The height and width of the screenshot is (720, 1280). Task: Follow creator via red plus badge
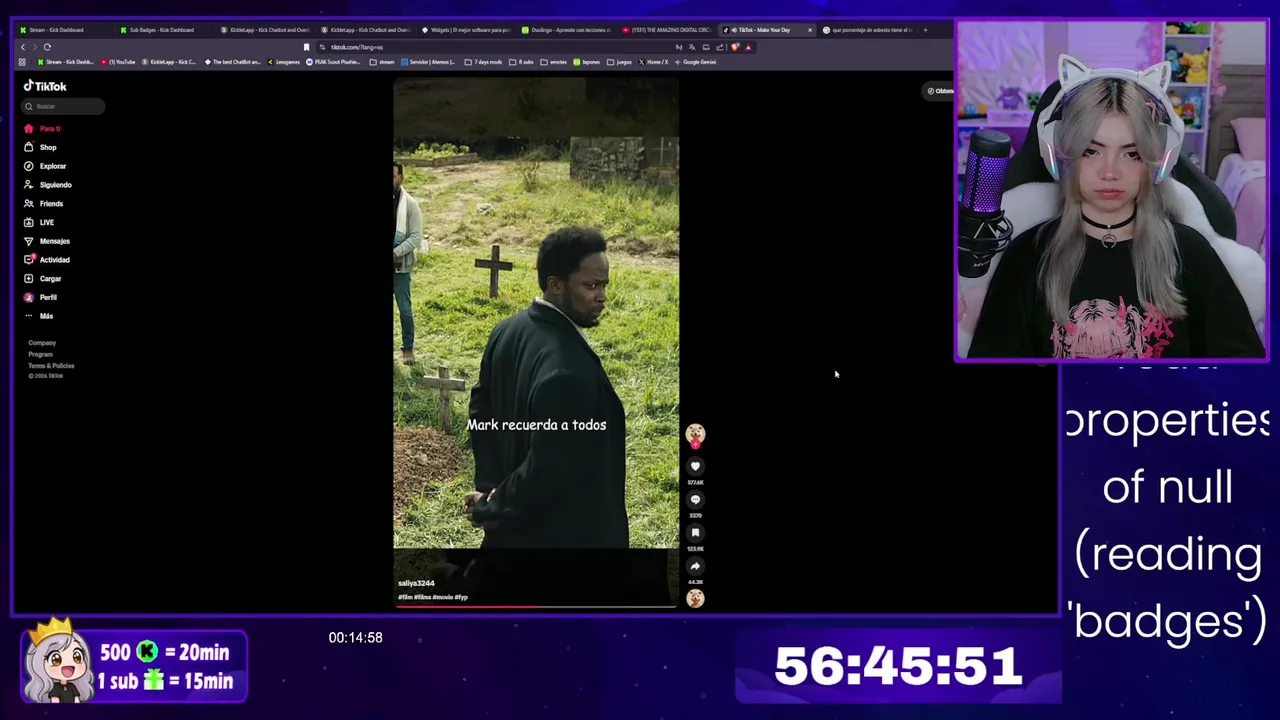695,444
